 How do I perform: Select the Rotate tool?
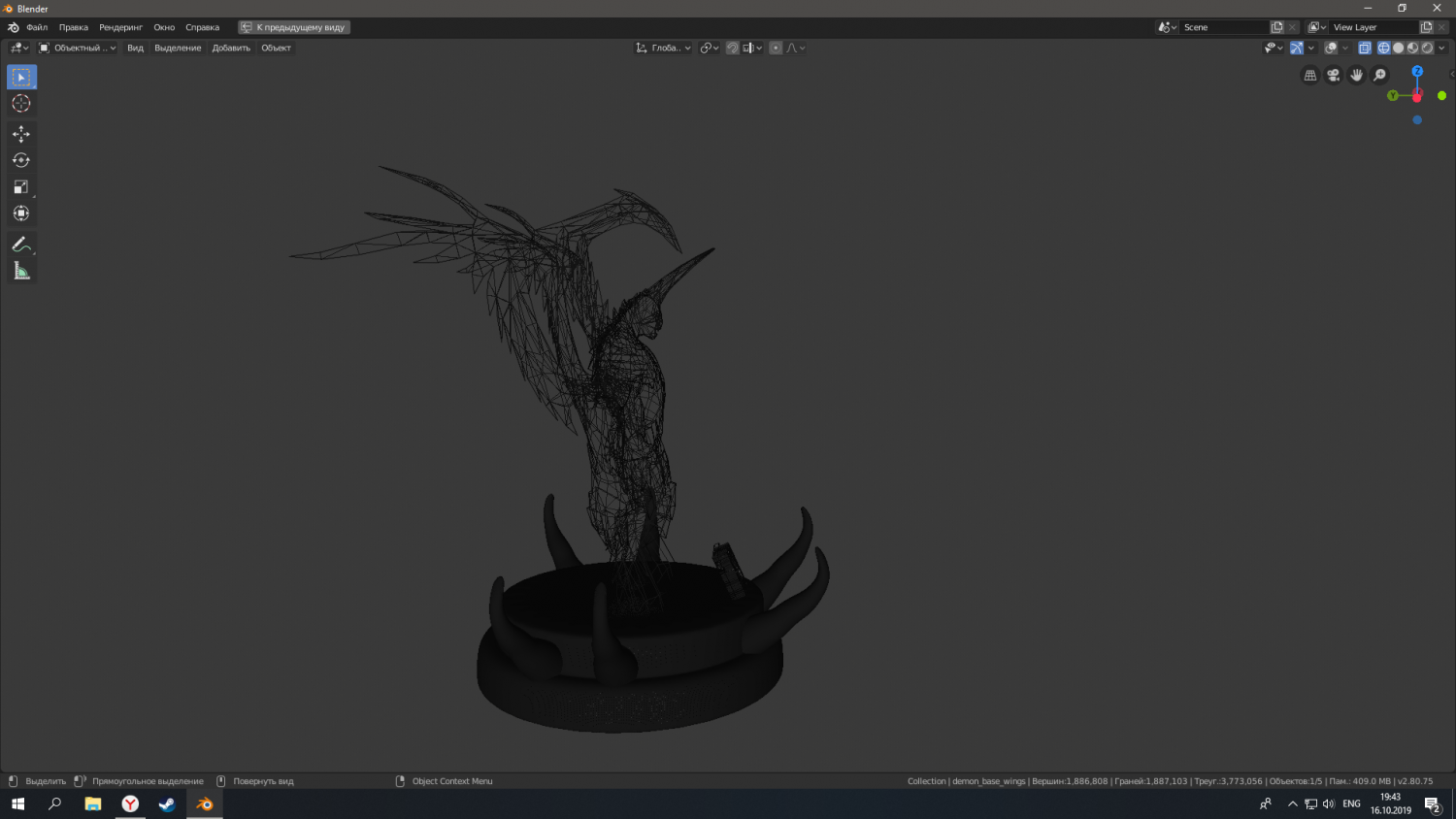click(x=21, y=160)
